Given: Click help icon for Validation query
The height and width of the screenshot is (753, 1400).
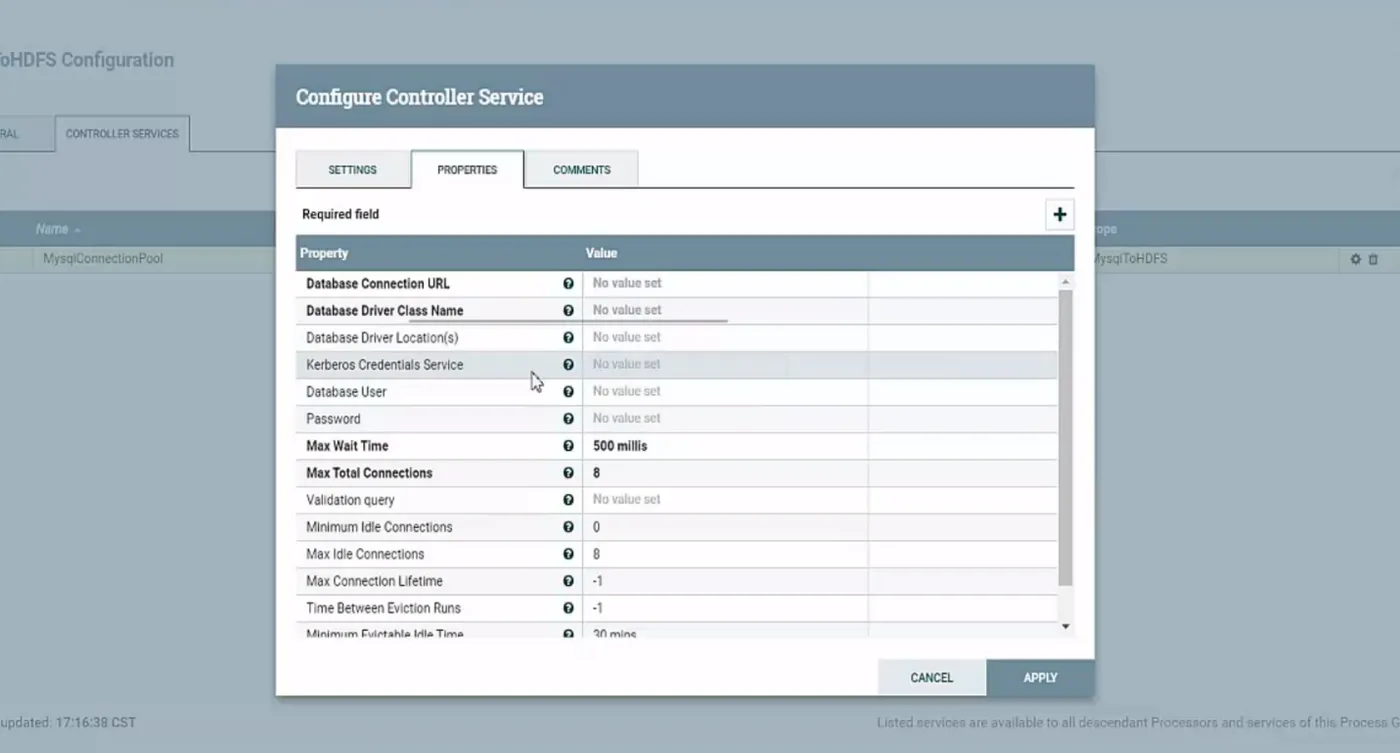Looking at the screenshot, I should point(568,500).
